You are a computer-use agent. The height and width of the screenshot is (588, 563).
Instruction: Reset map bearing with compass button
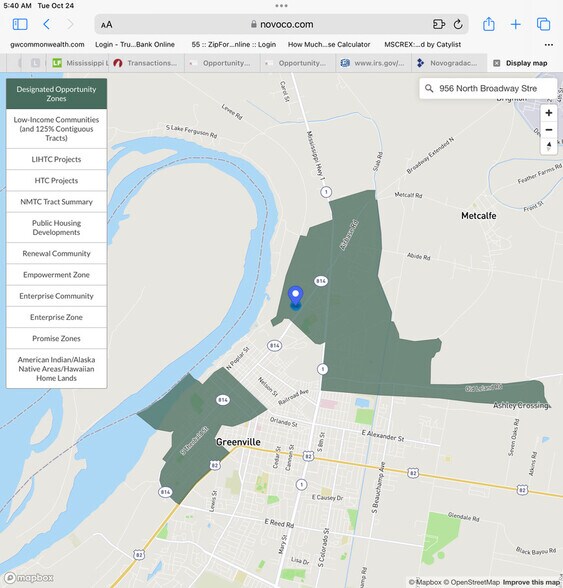click(549, 146)
